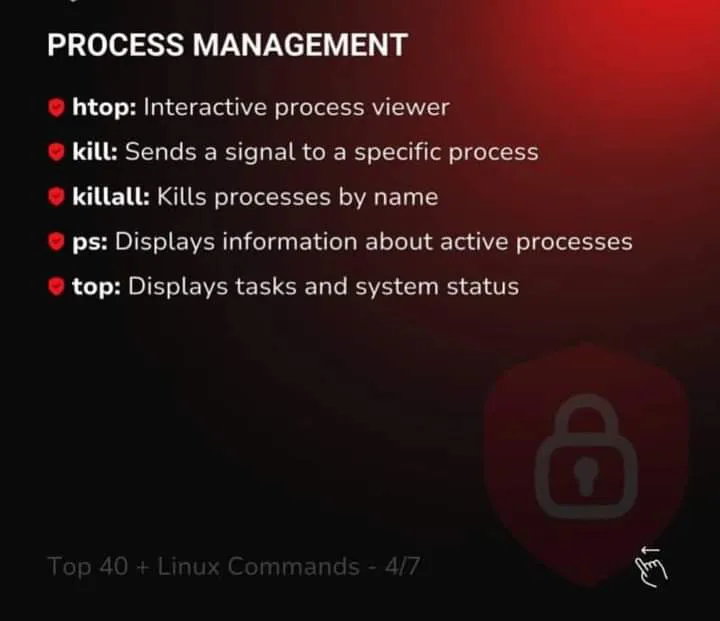Click the shield bullet beside killall
This screenshot has height=621, width=720.
coord(56,197)
